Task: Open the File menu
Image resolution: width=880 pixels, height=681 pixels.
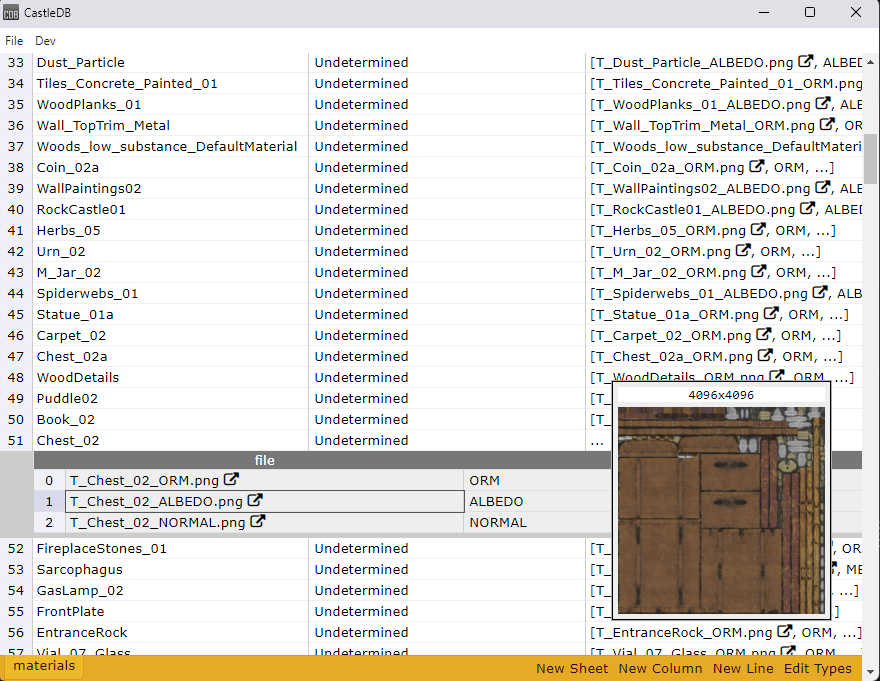Action: tap(14, 41)
